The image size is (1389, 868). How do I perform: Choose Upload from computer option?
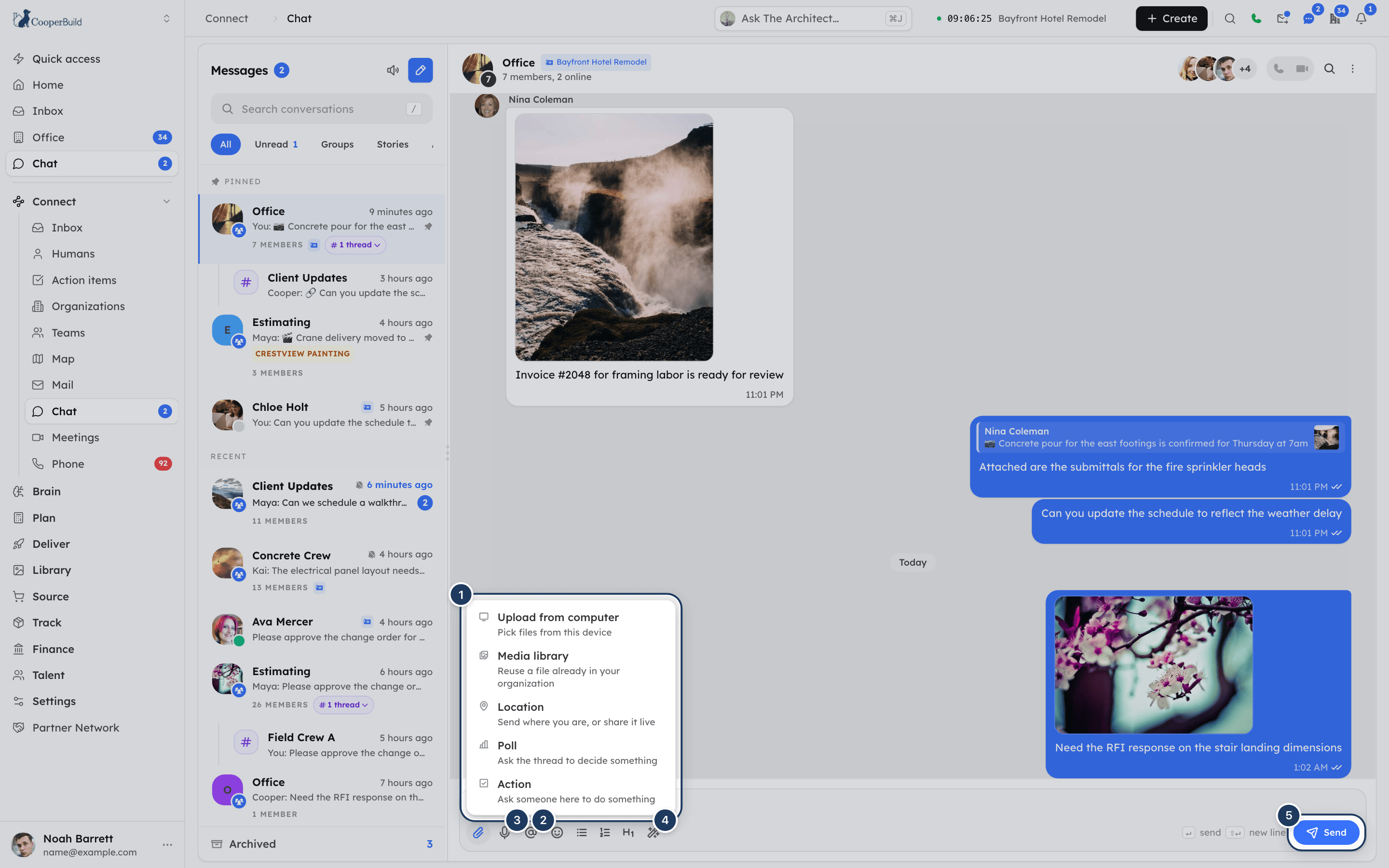tap(571, 624)
